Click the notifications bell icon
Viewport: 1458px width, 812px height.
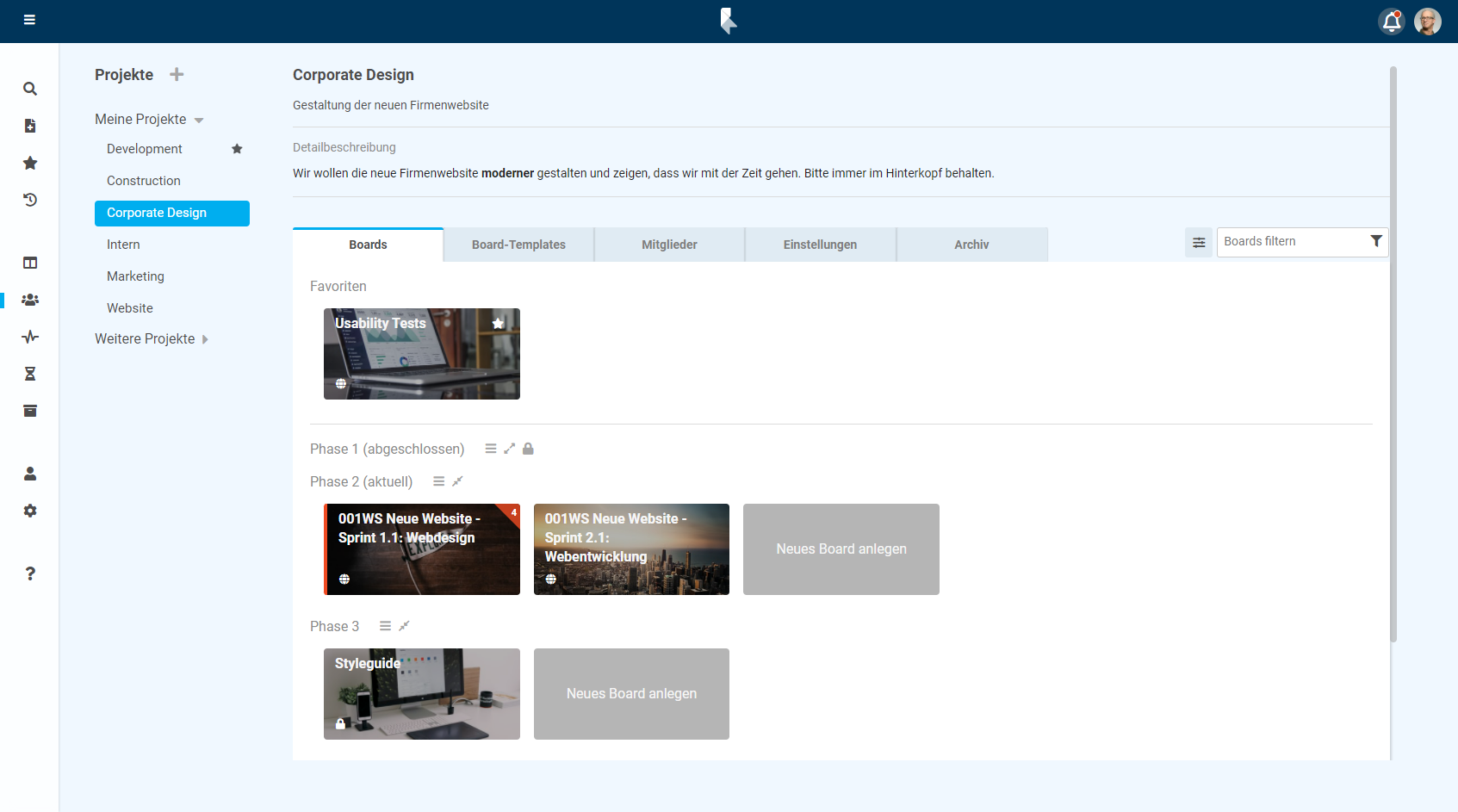(1391, 22)
